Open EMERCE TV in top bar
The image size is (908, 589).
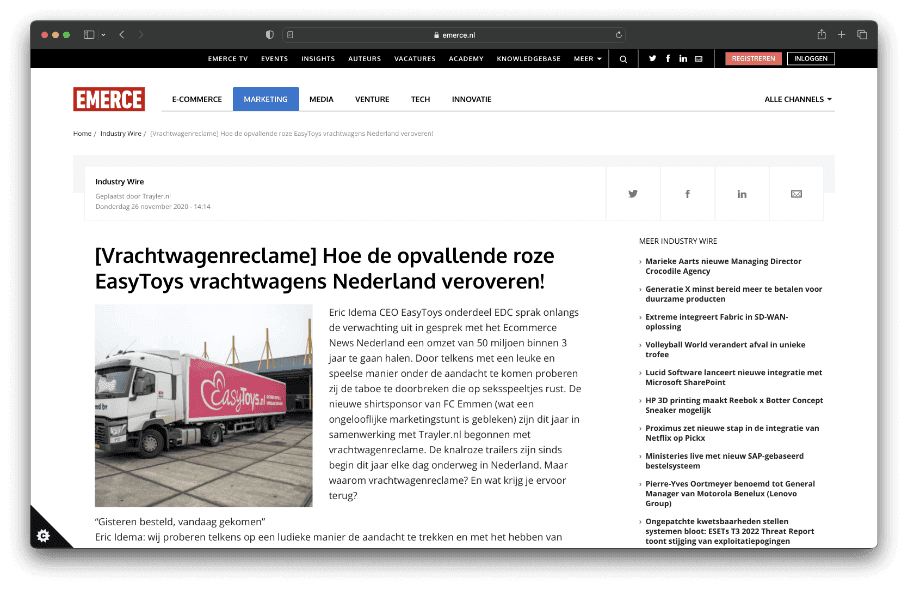228,58
